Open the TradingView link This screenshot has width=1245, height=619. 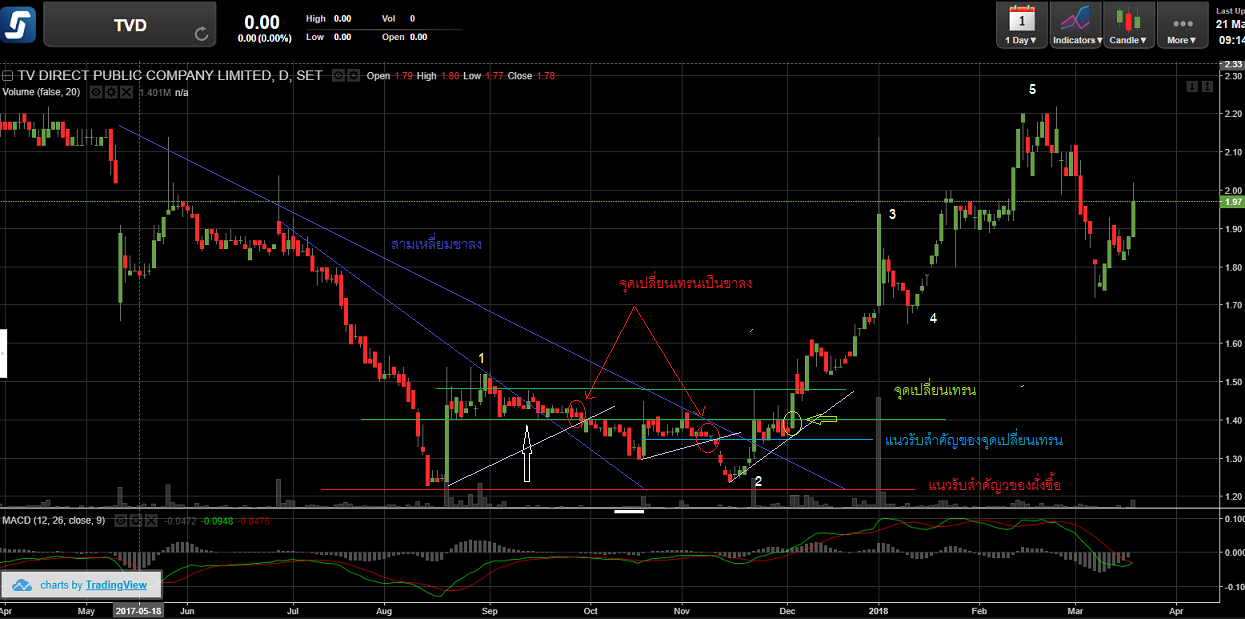pyautogui.click(x=116, y=585)
